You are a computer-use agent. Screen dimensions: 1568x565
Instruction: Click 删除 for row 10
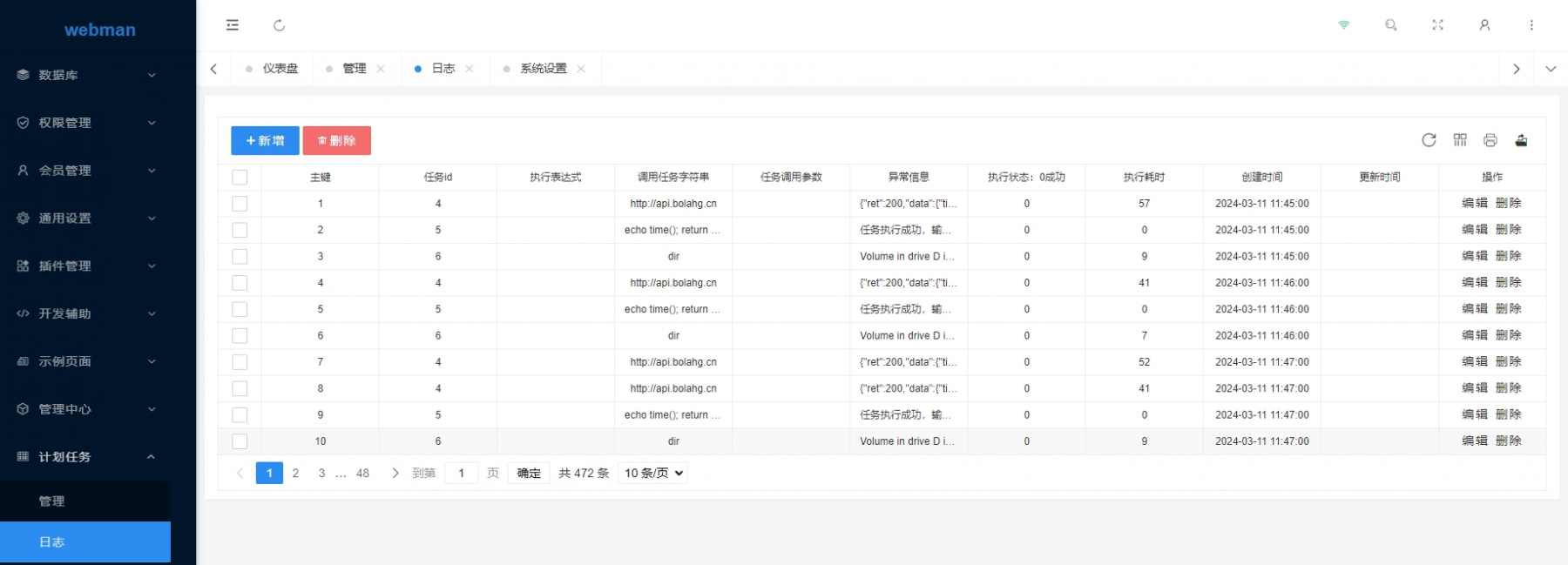point(1509,441)
